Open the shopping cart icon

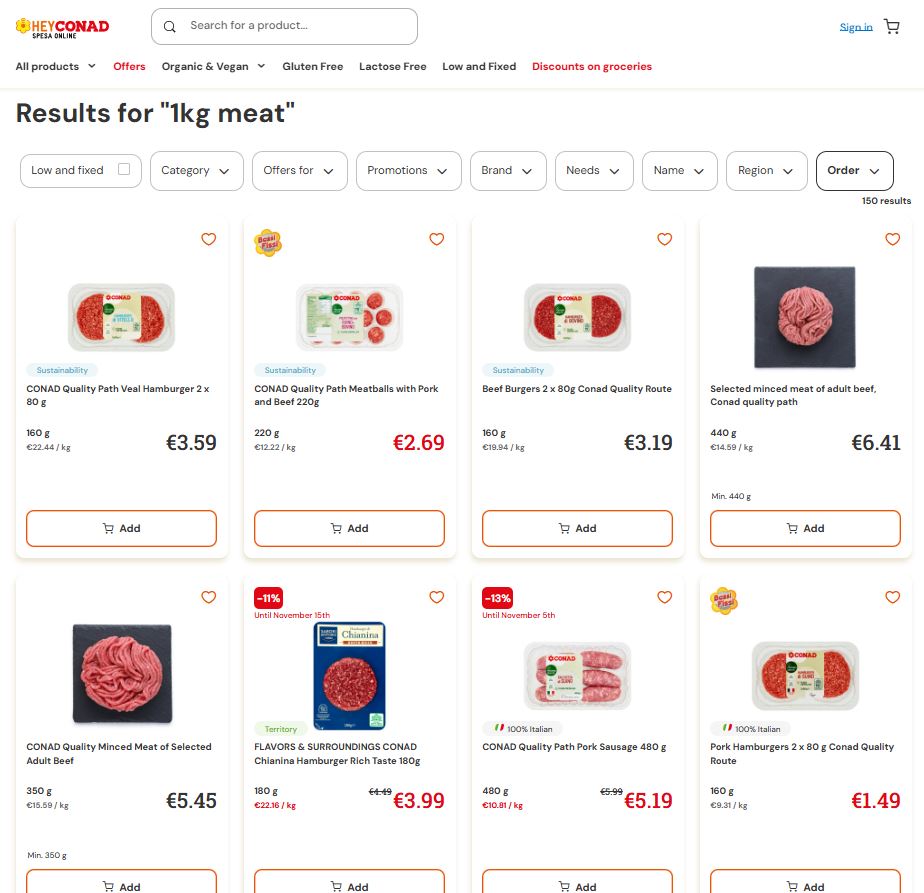click(x=891, y=27)
